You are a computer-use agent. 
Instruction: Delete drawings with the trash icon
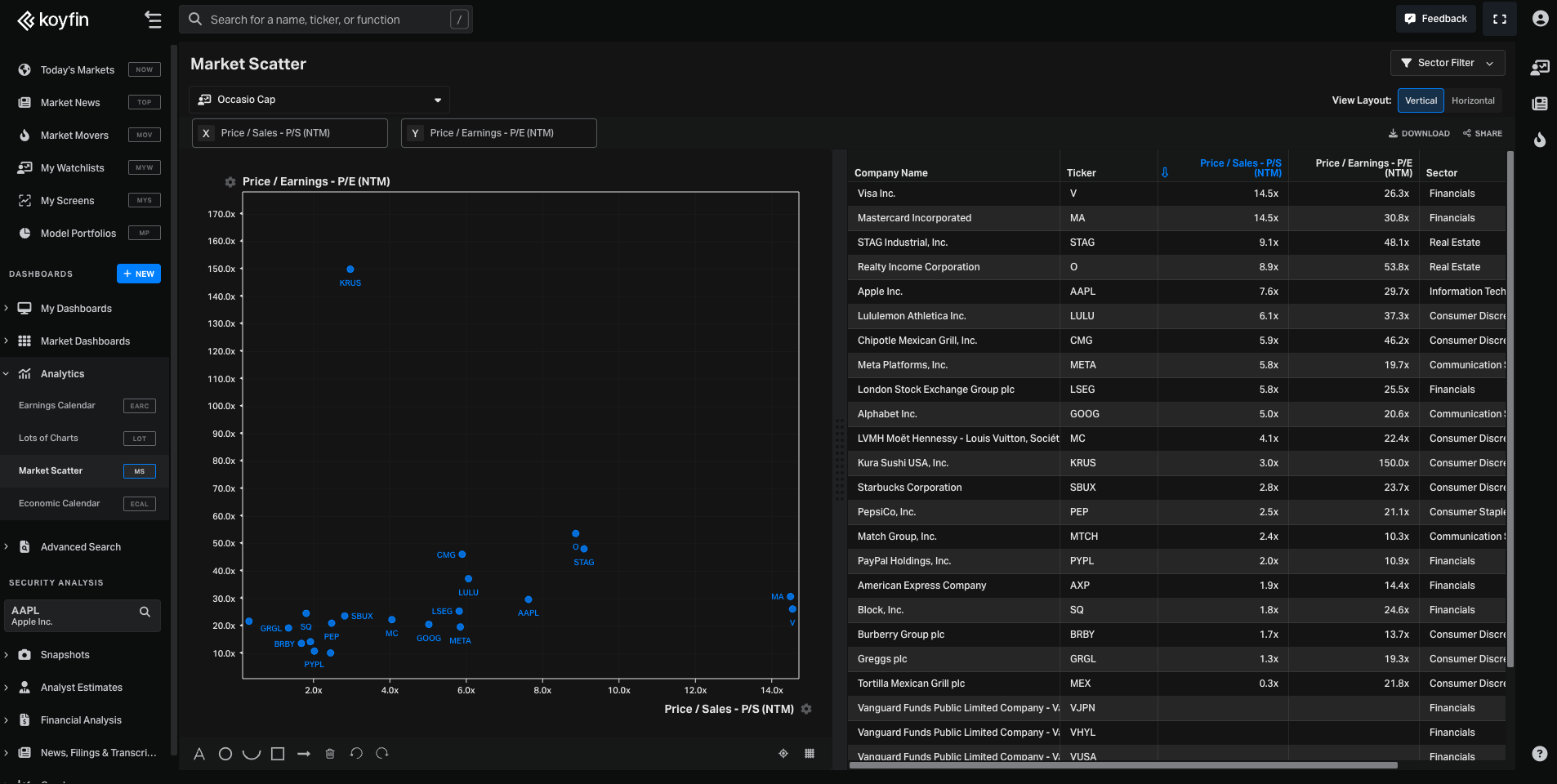(330, 754)
